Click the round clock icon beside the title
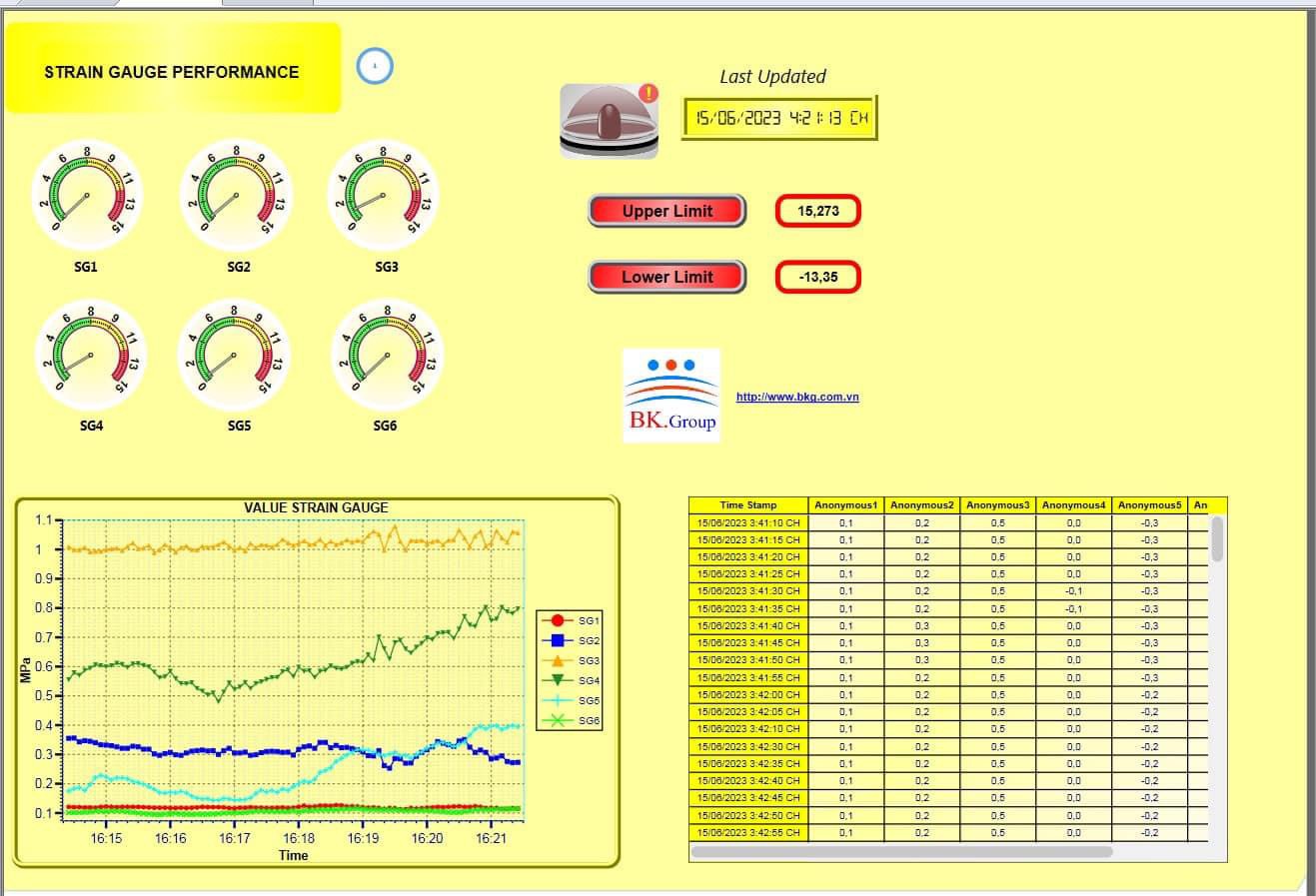The image size is (1316, 896). click(375, 66)
